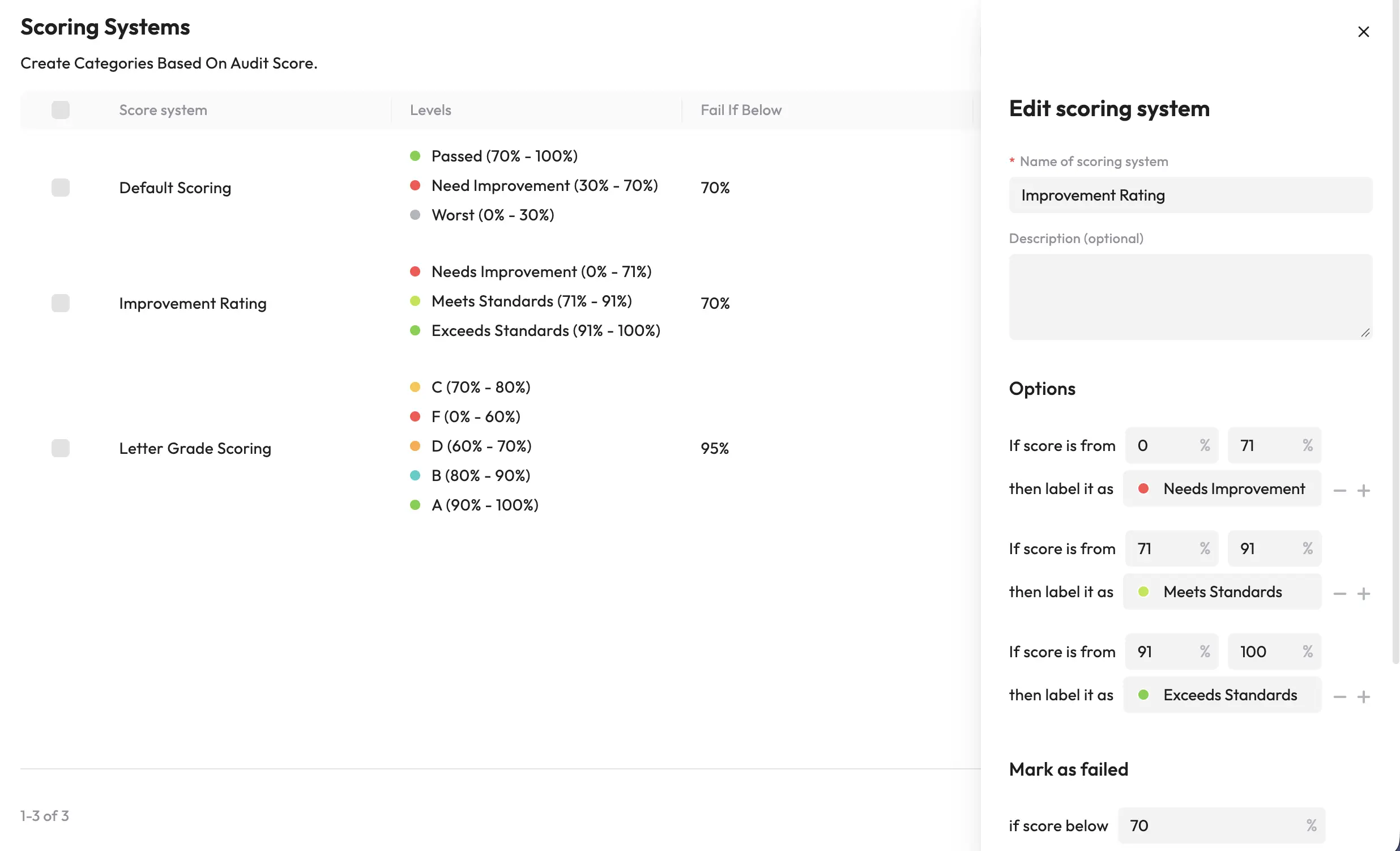
Task: Remove the Needs Improvement option with minus icon
Action: [1339, 490]
